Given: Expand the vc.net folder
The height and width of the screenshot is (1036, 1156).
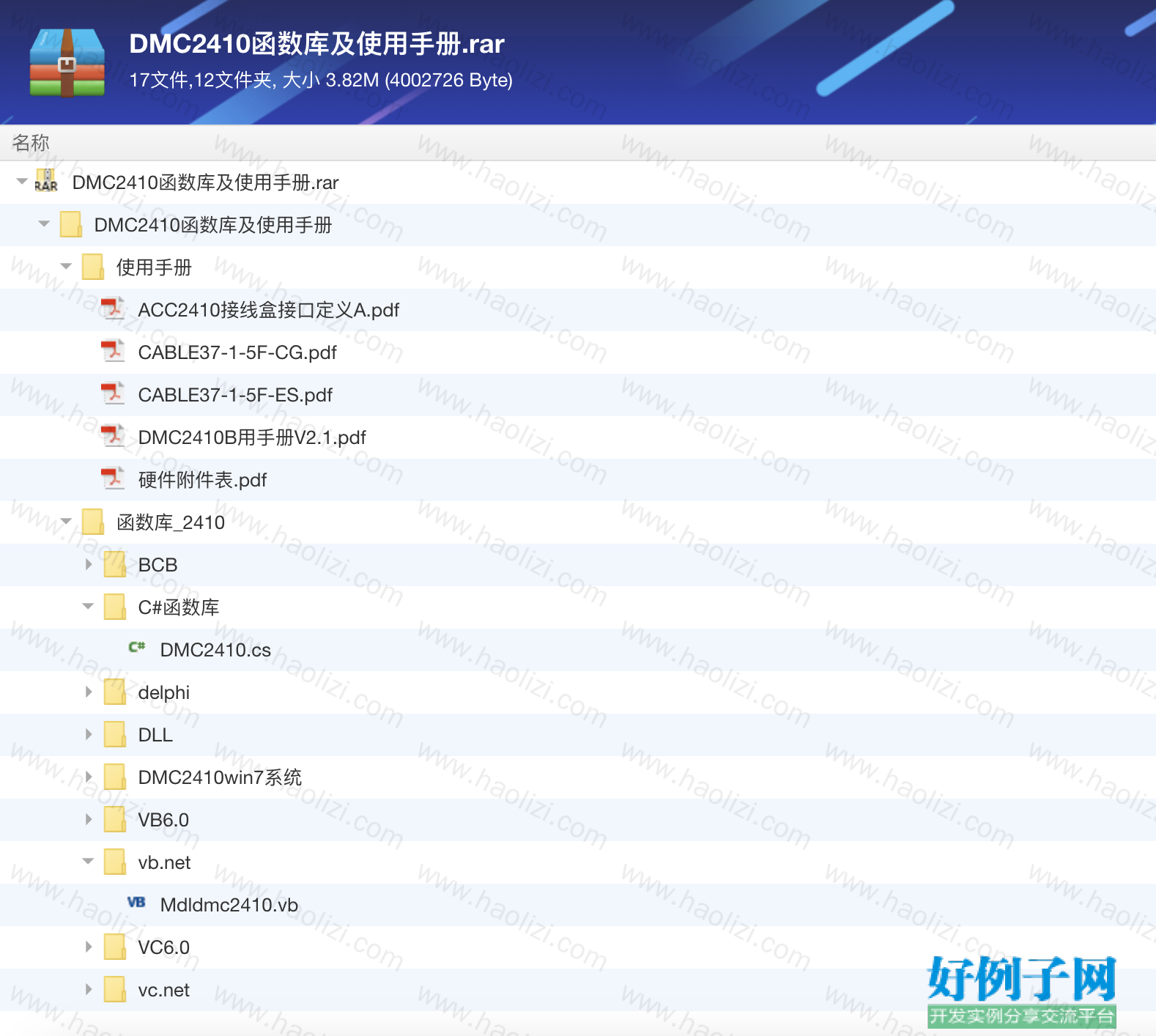Looking at the screenshot, I should 89,989.
